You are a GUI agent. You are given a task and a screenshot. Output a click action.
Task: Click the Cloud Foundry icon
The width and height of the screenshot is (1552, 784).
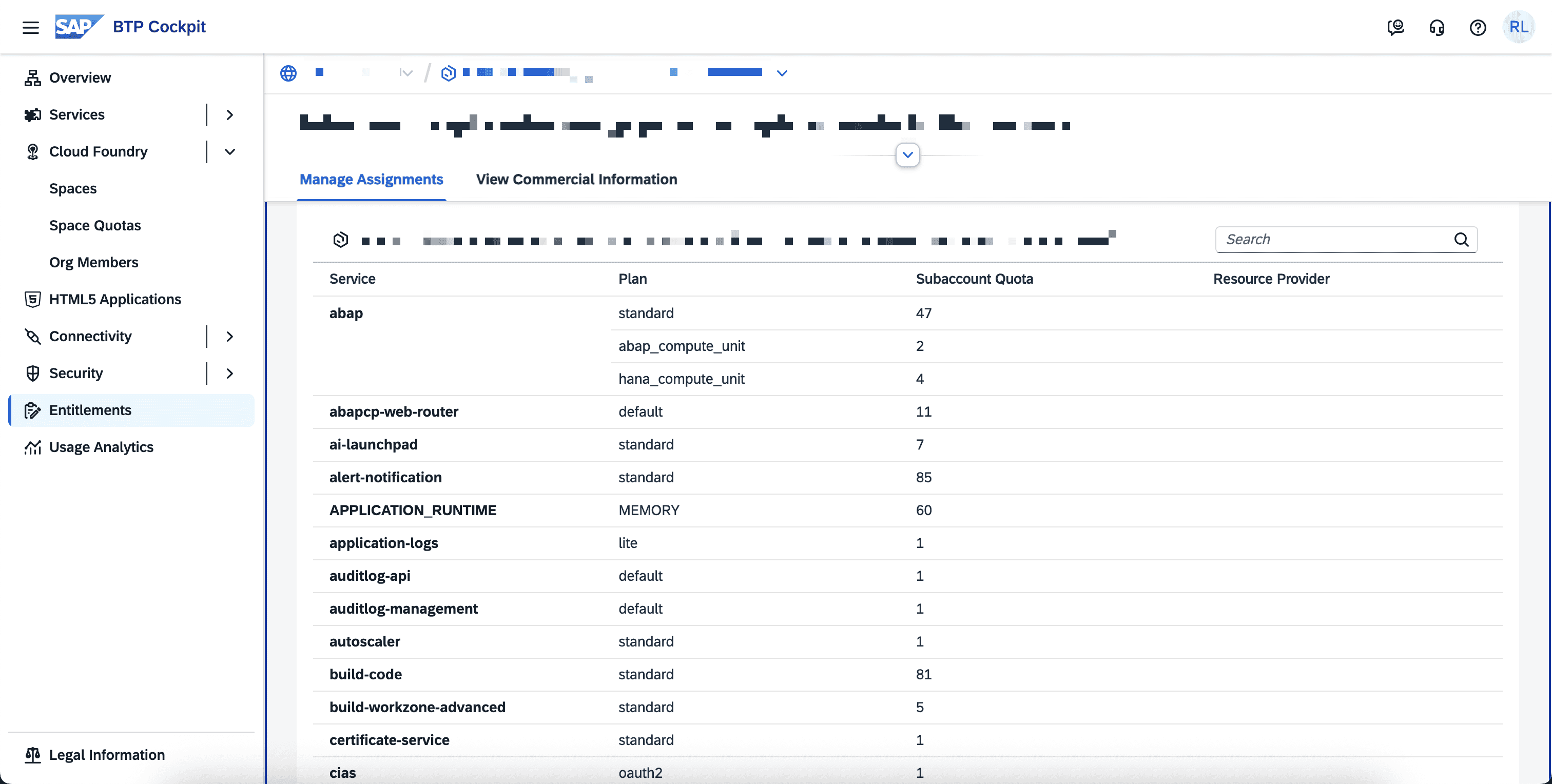[32, 152]
